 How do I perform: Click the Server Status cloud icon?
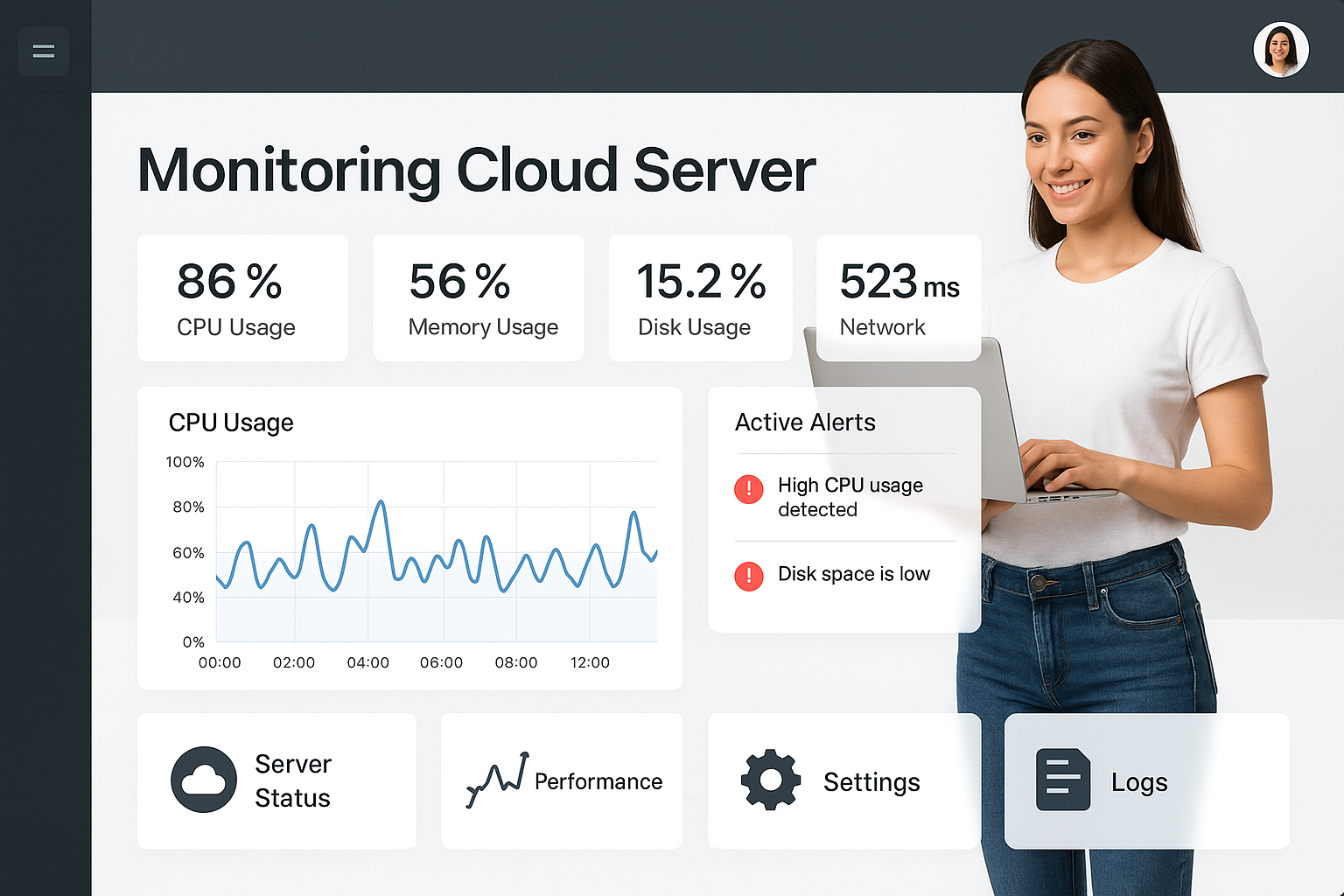click(204, 780)
